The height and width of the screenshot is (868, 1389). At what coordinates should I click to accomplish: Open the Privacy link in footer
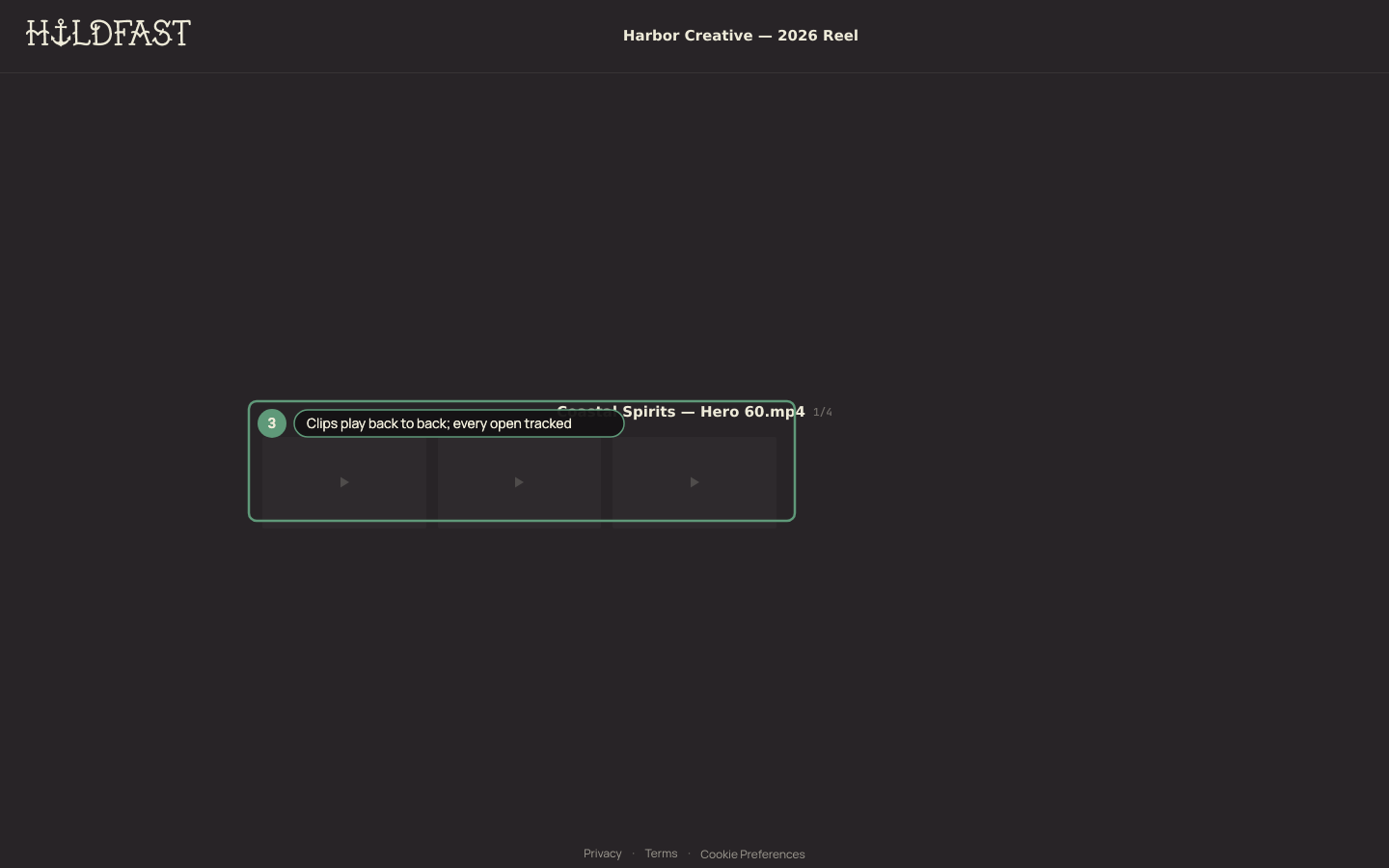point(603,854)
